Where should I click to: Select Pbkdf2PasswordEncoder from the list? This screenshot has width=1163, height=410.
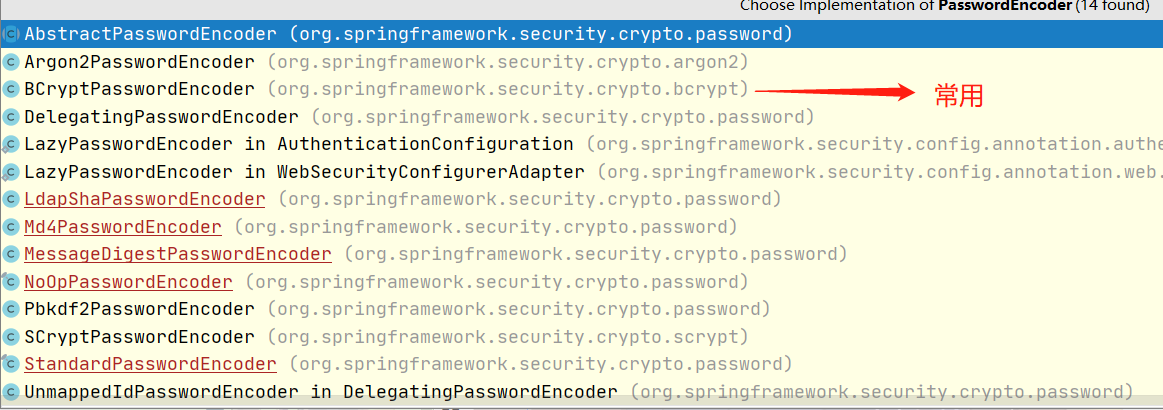tap(139, 309)
